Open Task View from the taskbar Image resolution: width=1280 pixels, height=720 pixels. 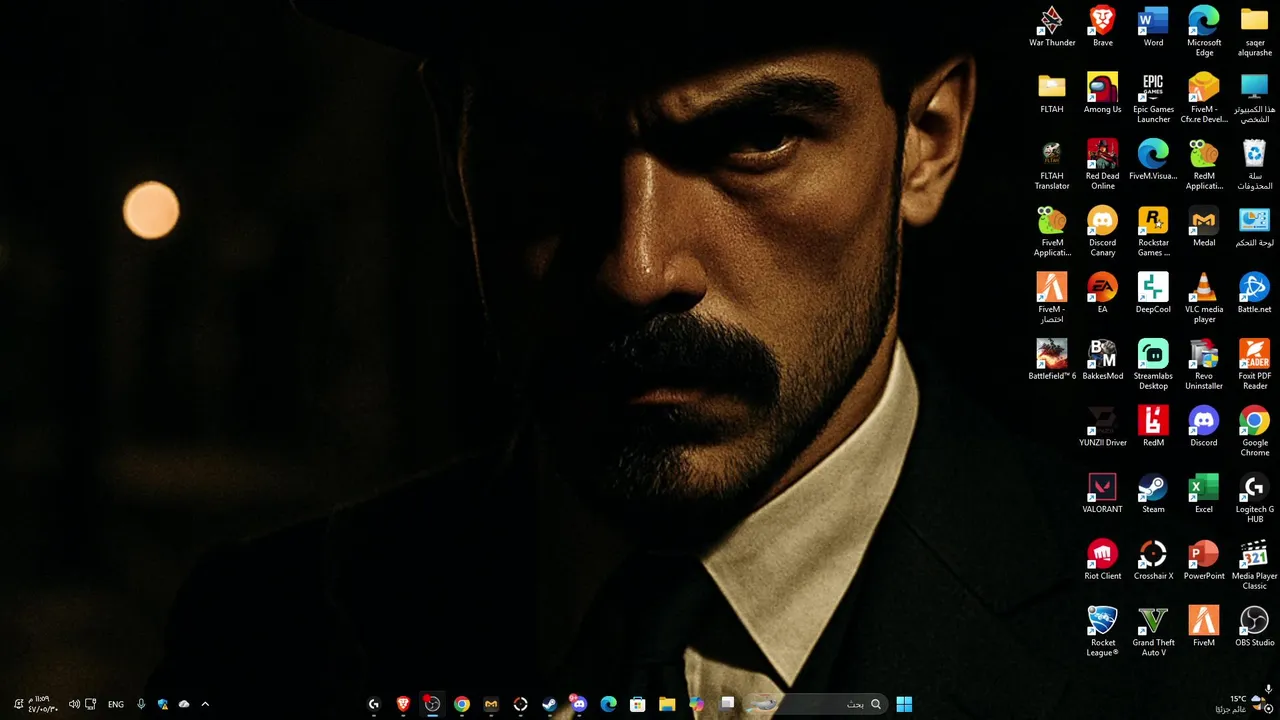point(727,704)
